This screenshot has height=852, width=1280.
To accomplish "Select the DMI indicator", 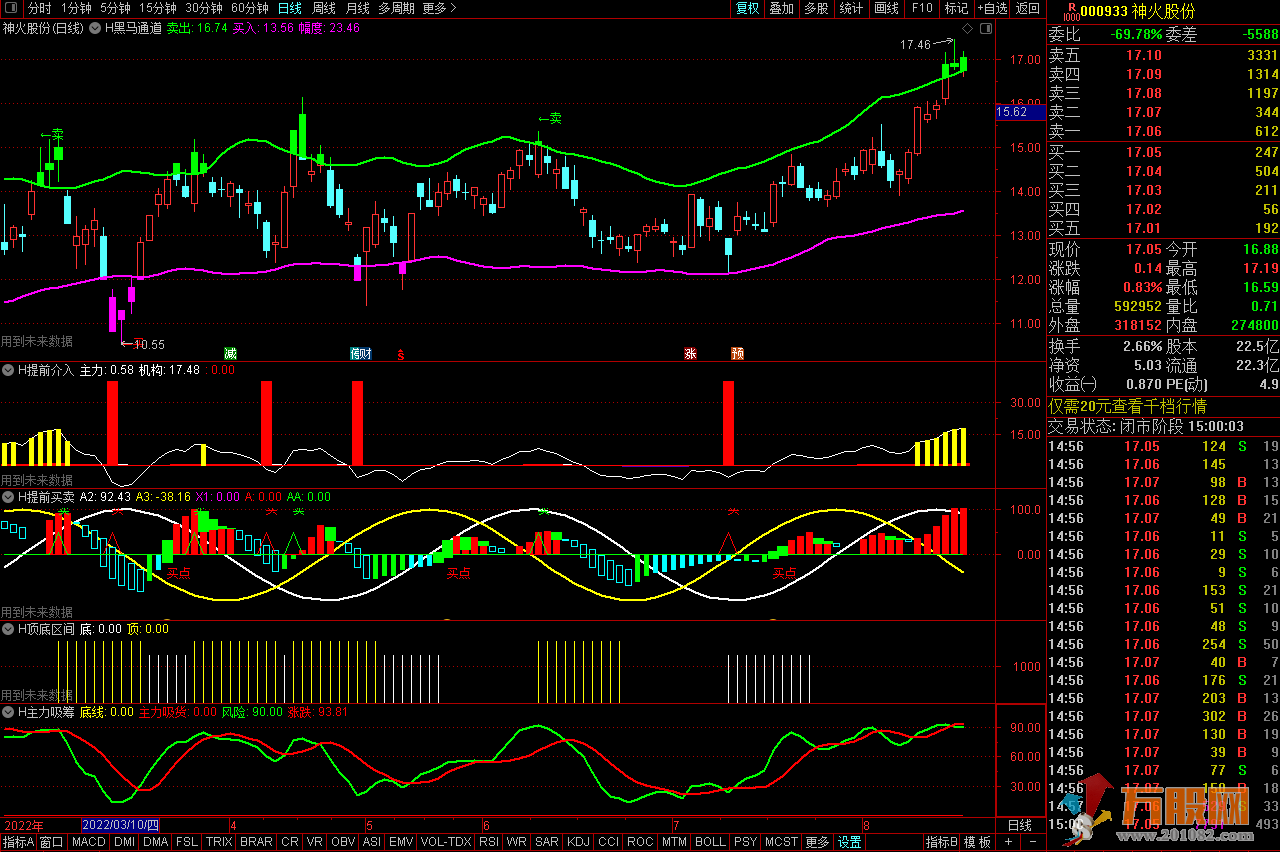I will pos(124,842).
